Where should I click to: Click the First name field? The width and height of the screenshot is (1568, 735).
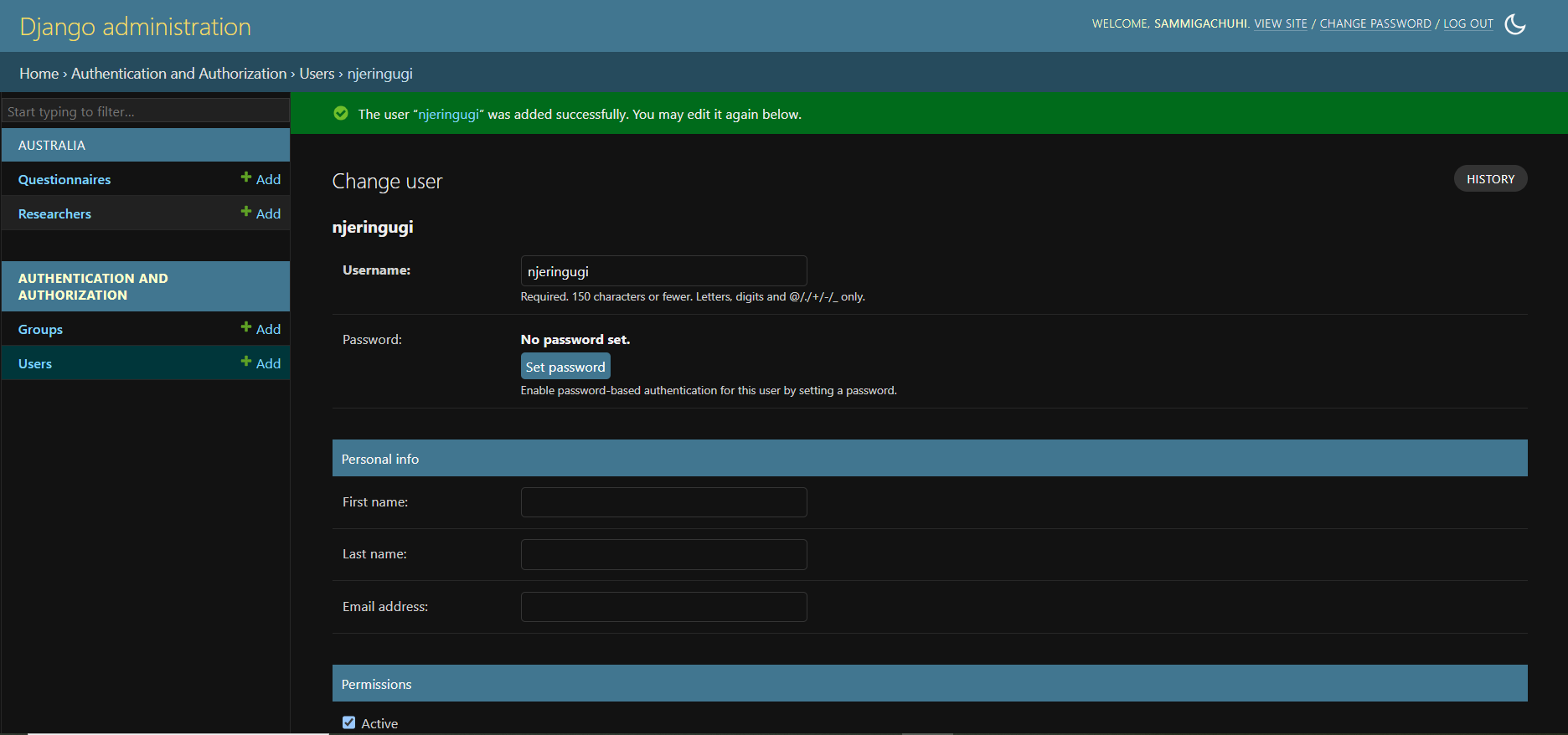point(664,502)
